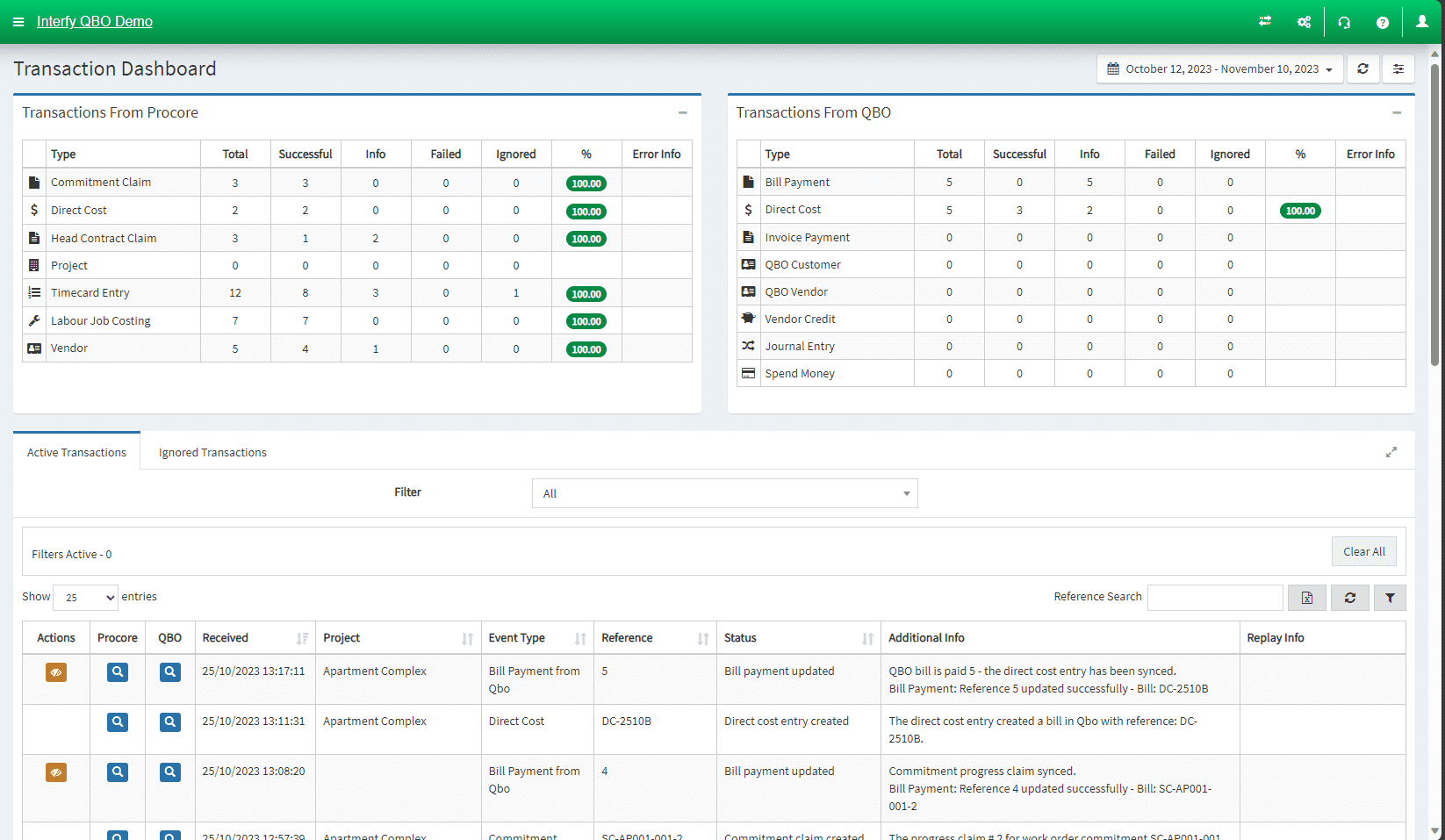Select the Active Transactions tab
The width and height of the screenshot is (1445, 840).
[x=75, y=452]
